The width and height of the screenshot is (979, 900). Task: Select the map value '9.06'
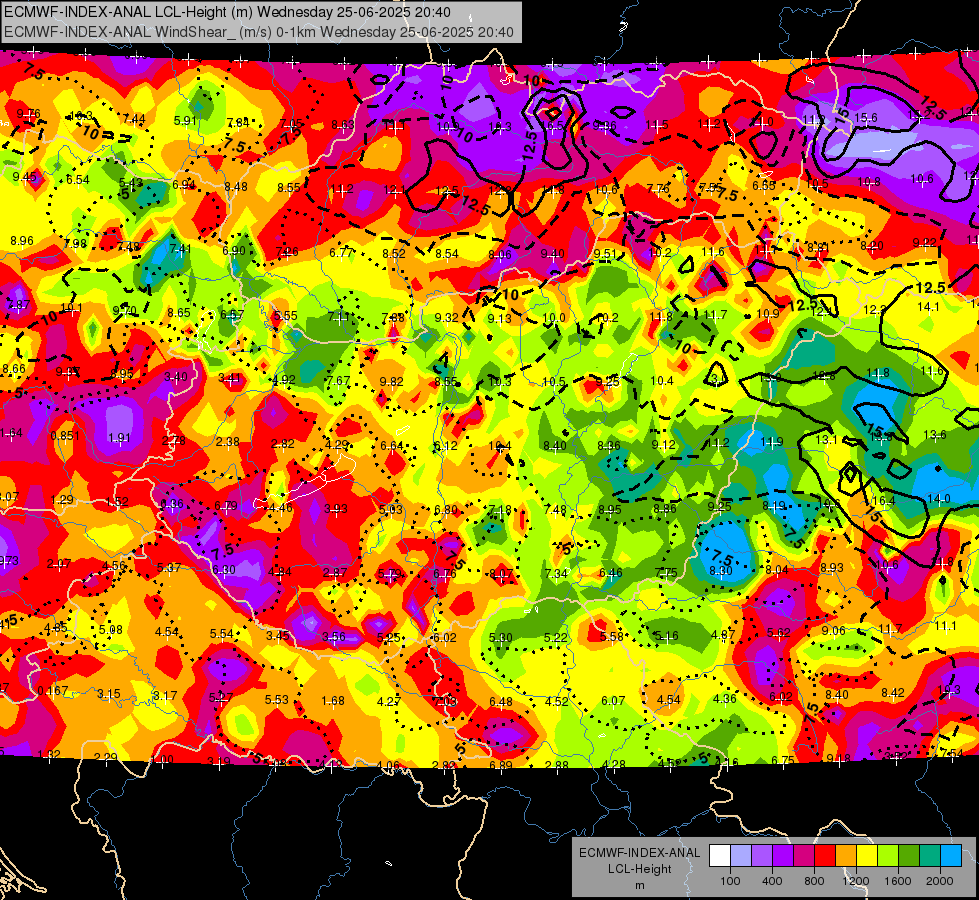click(x=834, y=631)
